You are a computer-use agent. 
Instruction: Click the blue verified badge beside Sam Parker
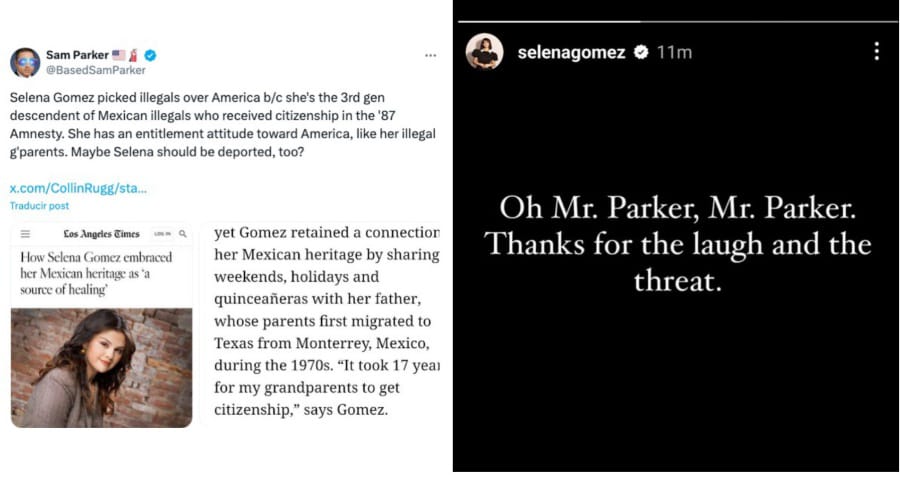150,55
